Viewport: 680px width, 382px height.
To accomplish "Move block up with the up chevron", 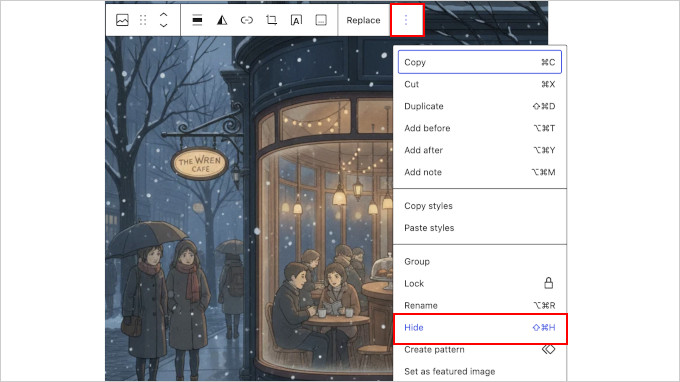I will click(163, 14).
